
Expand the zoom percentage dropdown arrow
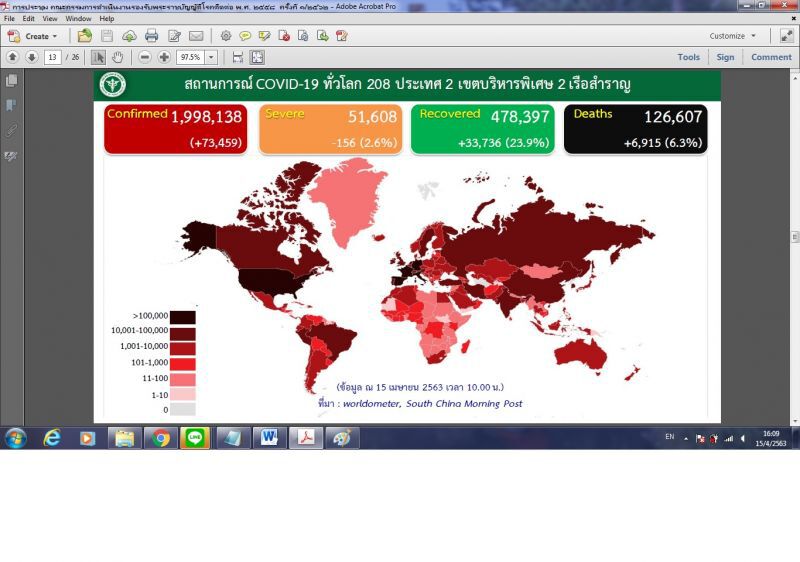tap(211, 57)
